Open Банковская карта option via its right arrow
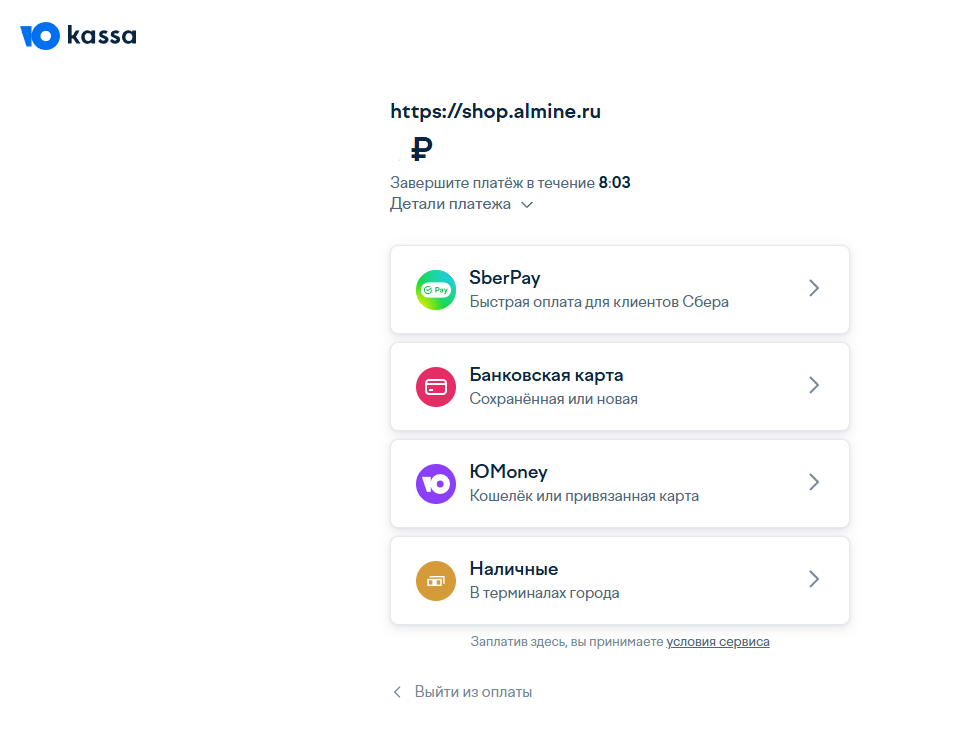The height and width of the screenshot is (746, 976). point(814,385)
